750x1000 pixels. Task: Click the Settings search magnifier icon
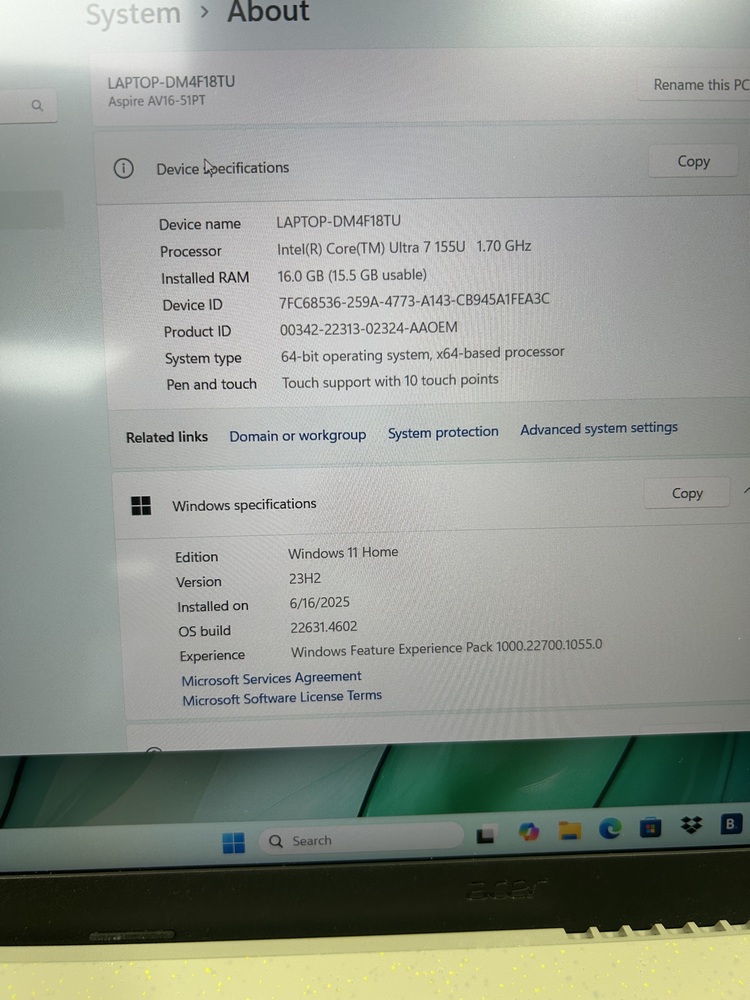38,105
